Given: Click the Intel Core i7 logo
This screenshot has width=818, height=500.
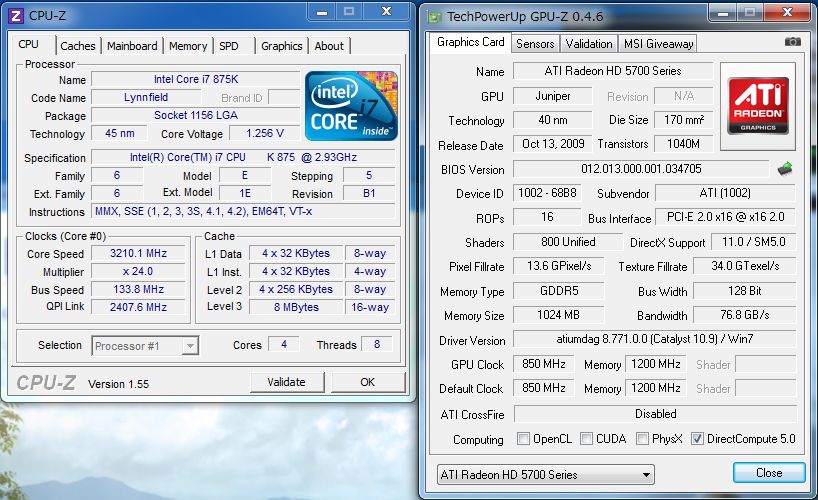Looking at the screenshot, I should click(x=352, y=106).
